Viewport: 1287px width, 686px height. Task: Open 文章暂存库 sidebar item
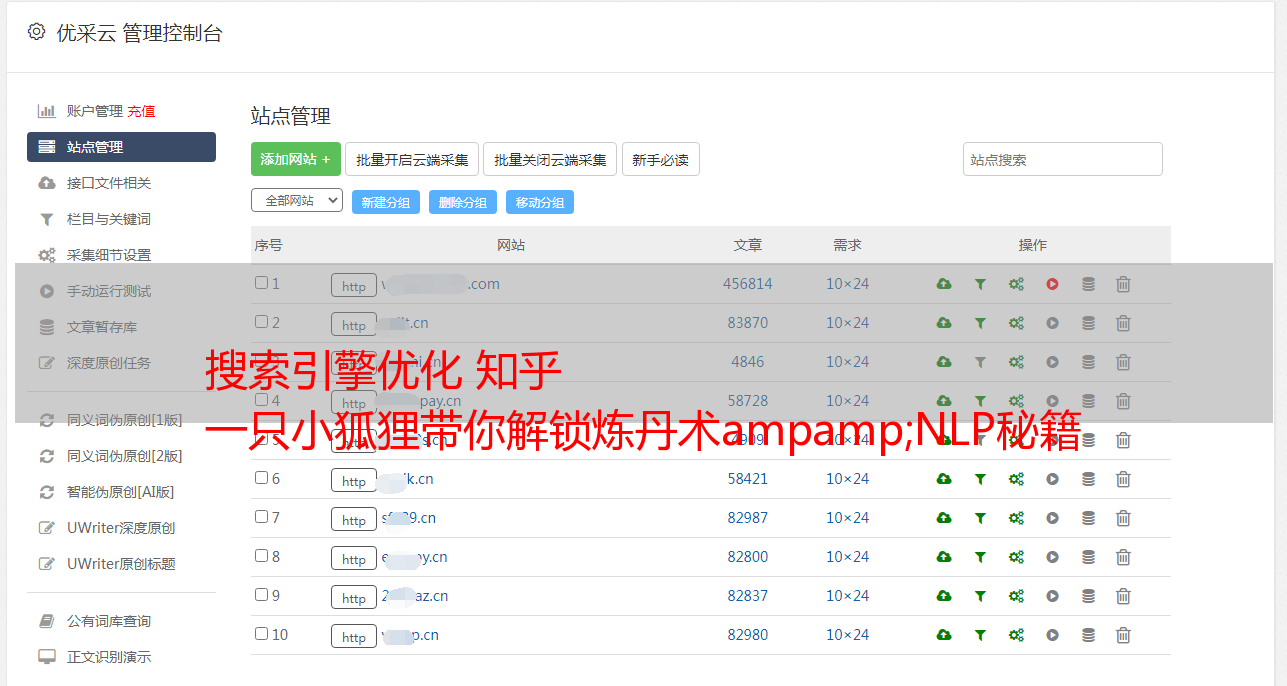pos(102,327)
